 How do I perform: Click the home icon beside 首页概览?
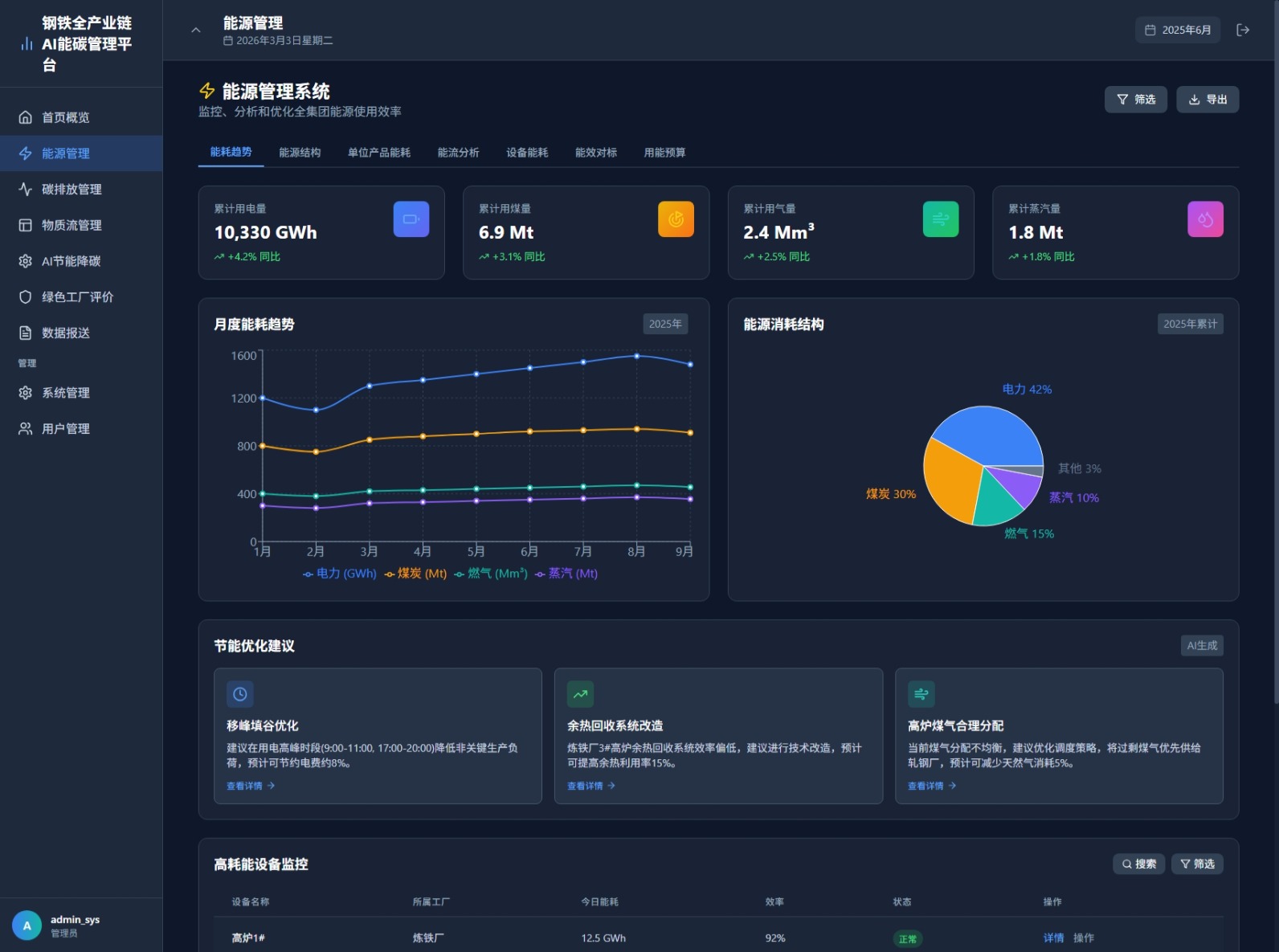click(x=26, y=117)
